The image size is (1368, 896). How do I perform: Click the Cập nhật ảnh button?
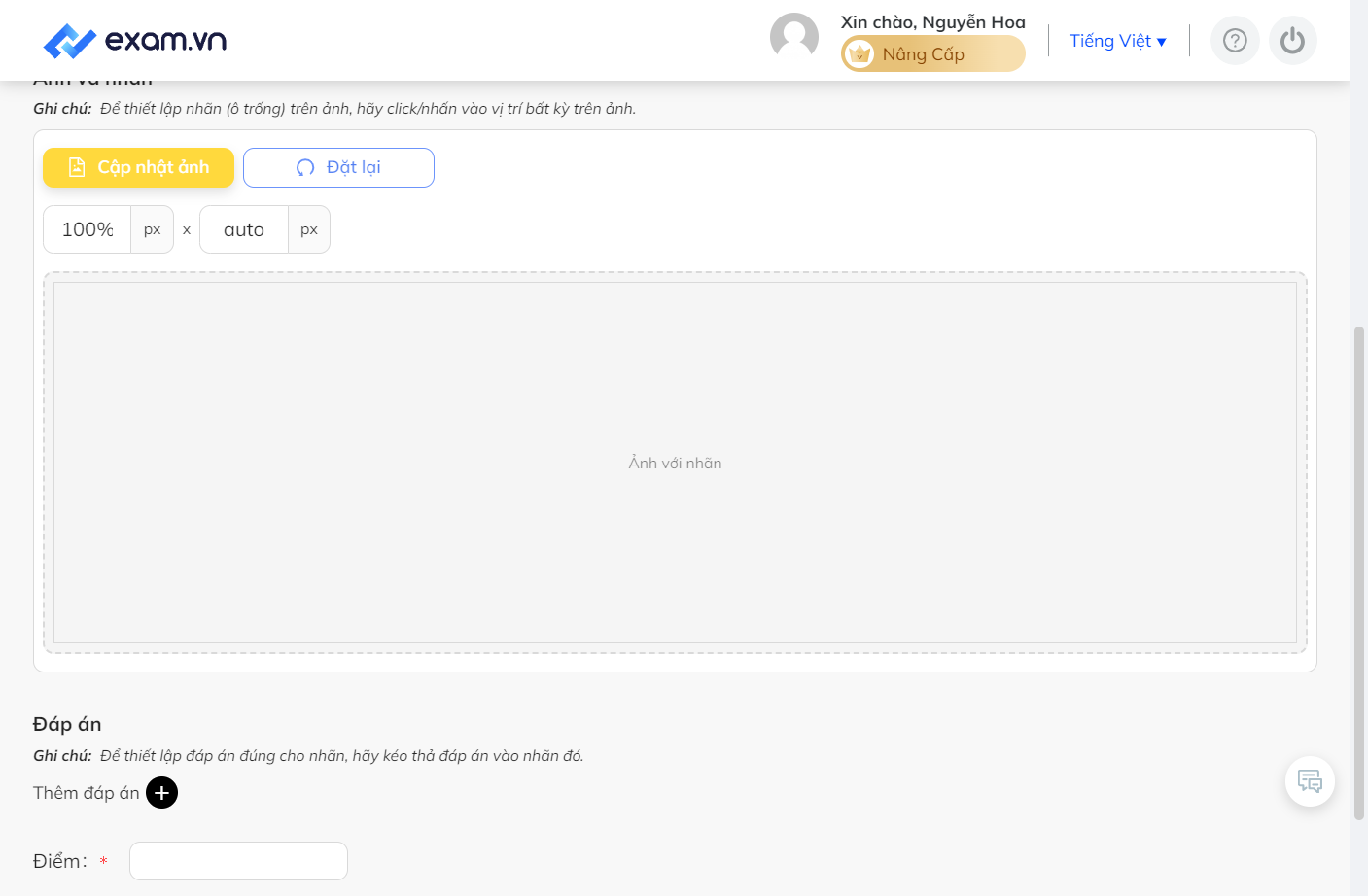point(139,167)
